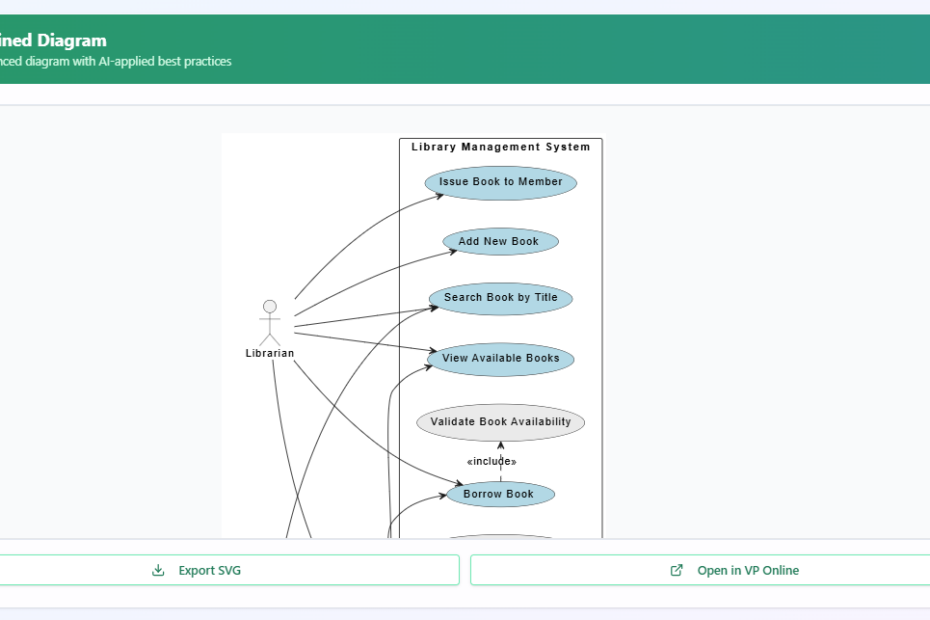This screenshot has width=930, height=620.
Task: Select the Search Book by Title use case
Action: pos(500,297)
